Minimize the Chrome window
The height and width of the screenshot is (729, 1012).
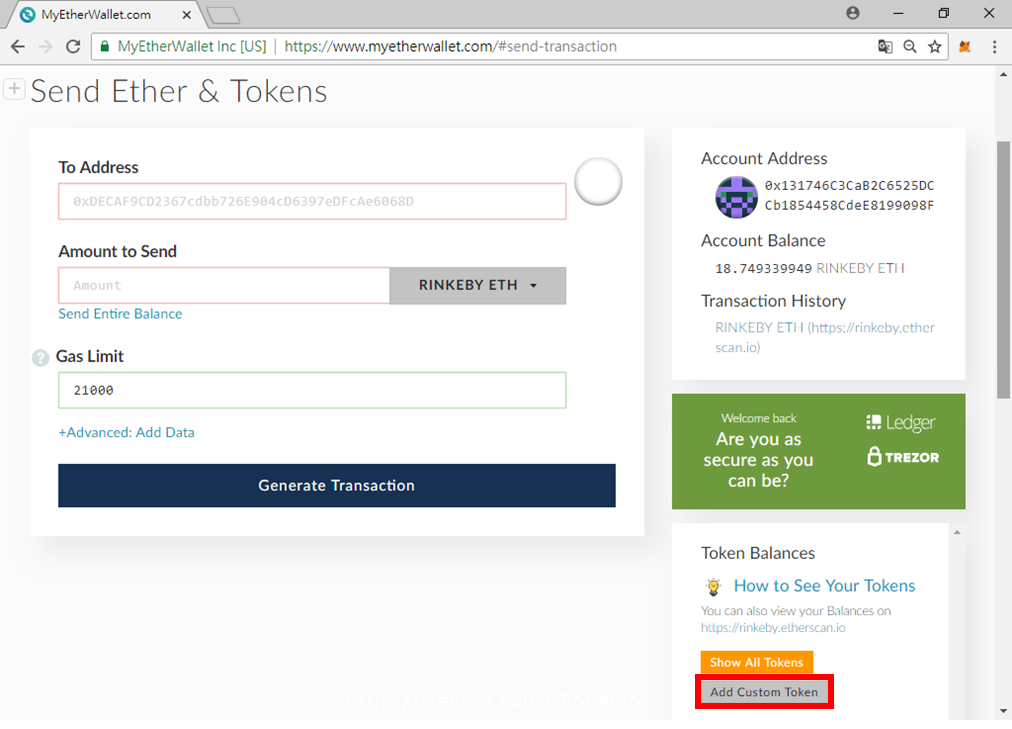[x=898, y=13]
